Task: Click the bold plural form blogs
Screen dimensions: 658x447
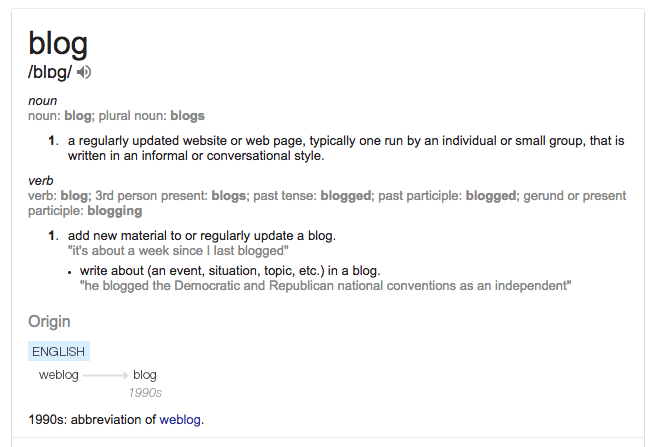Action: (187, 116)
